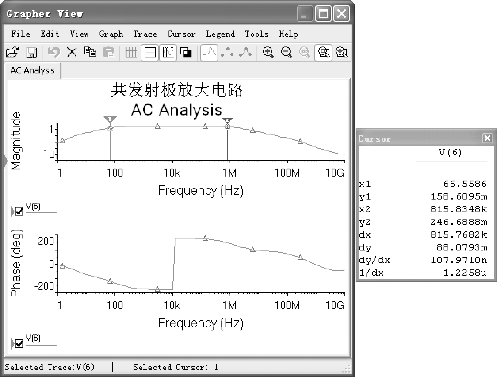The image size is (497, 377).
Task: Click the black and white background icon
Action: (186, 53)
